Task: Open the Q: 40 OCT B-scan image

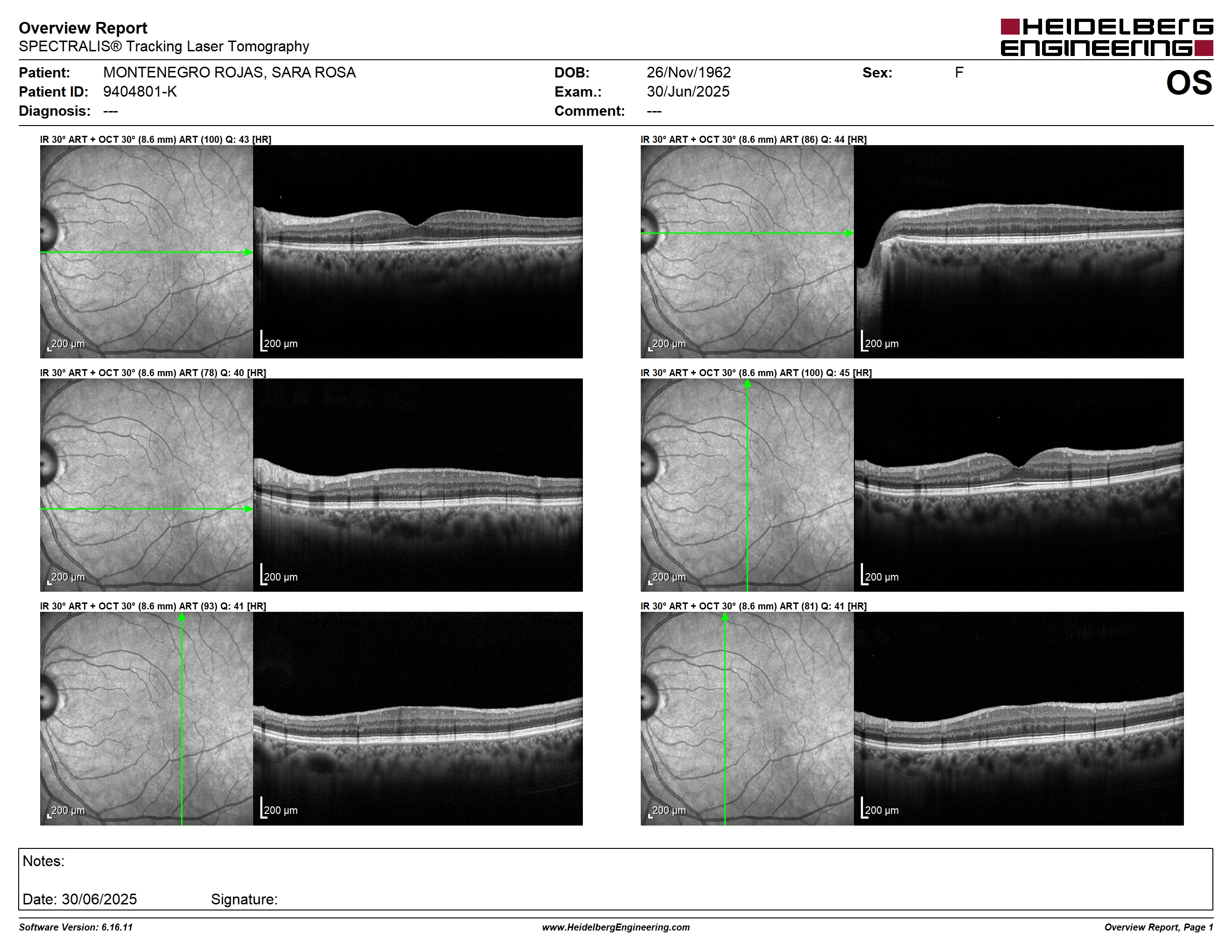Action: 418,485
